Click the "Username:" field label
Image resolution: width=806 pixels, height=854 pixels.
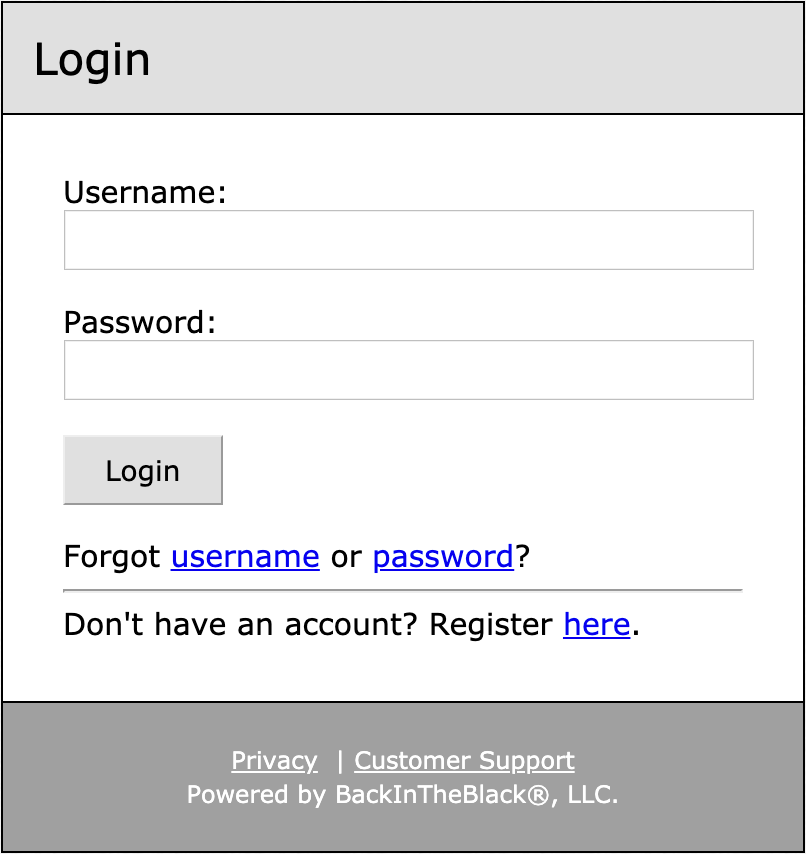145,192
